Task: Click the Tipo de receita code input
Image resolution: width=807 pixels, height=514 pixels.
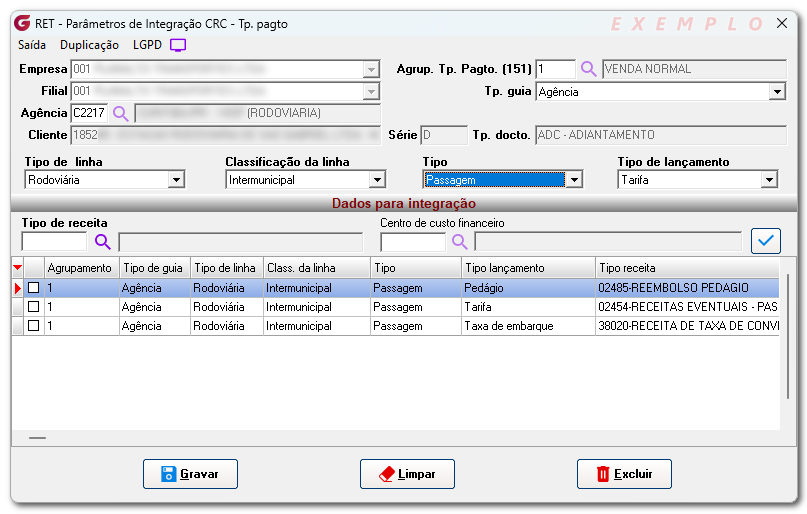Action: point(55,241)
